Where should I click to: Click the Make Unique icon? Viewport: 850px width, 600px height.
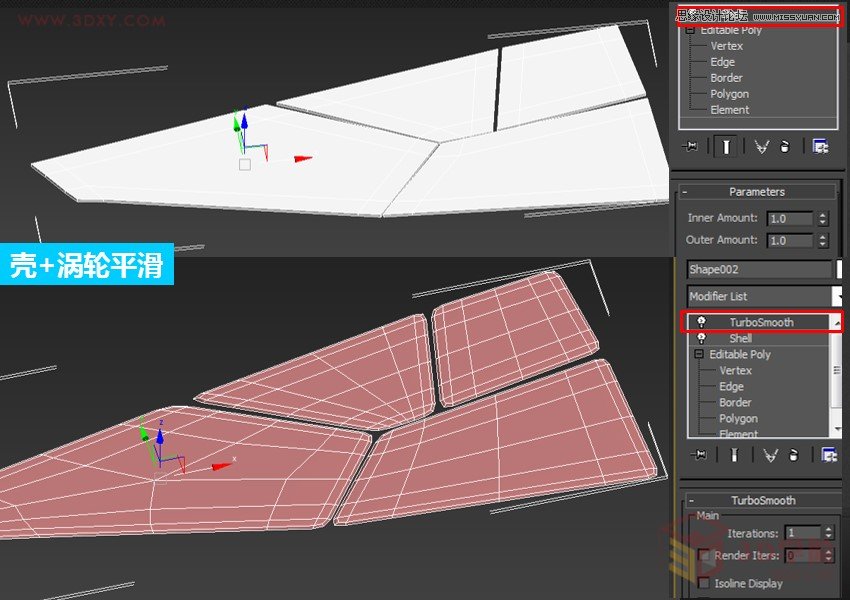click(x=762, y=145)
